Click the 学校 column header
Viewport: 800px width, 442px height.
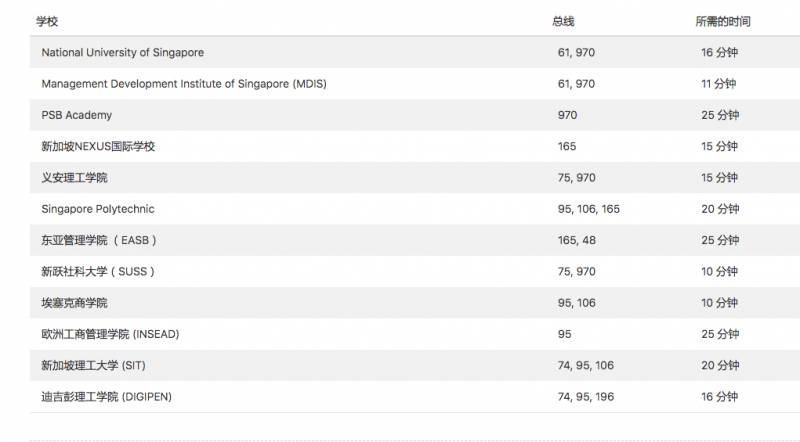pos(47,21)
